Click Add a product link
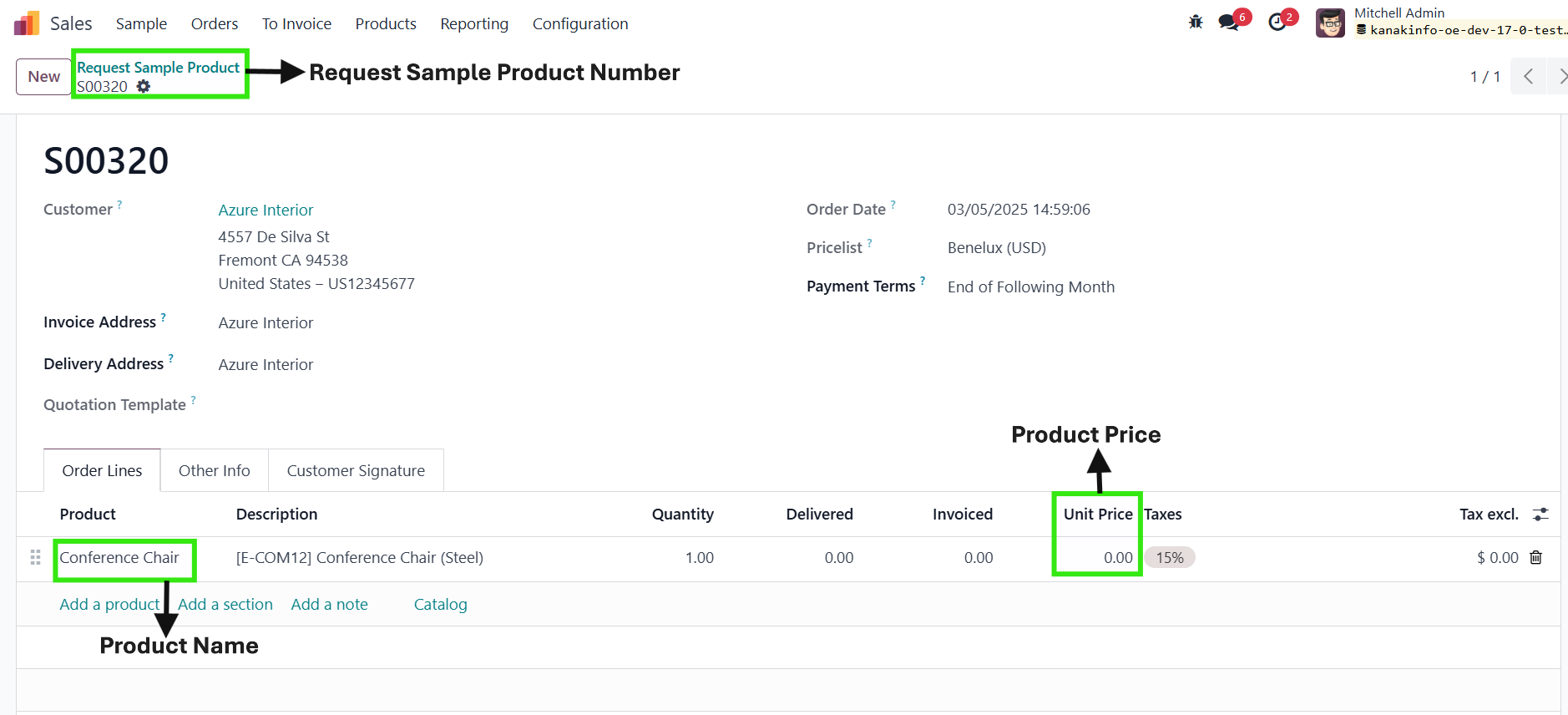 [x=109, y=604]
